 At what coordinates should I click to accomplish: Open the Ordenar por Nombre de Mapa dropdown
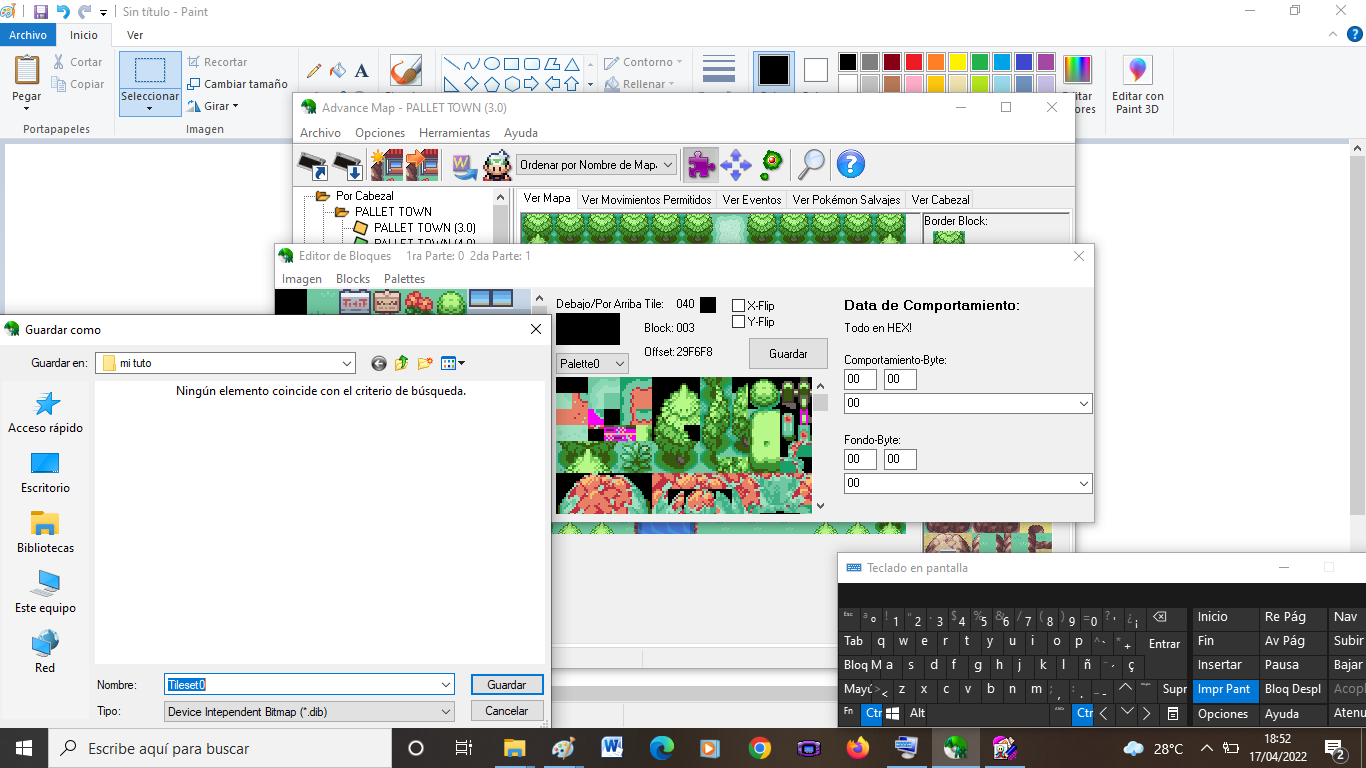coord(597,164)
